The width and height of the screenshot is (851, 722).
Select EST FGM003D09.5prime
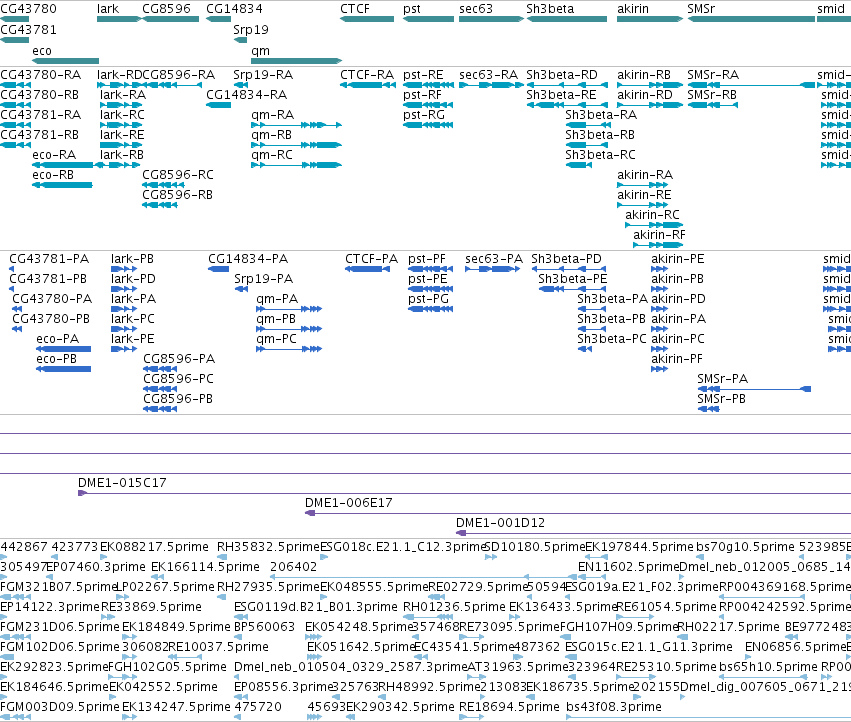click(x=60, y=707)
